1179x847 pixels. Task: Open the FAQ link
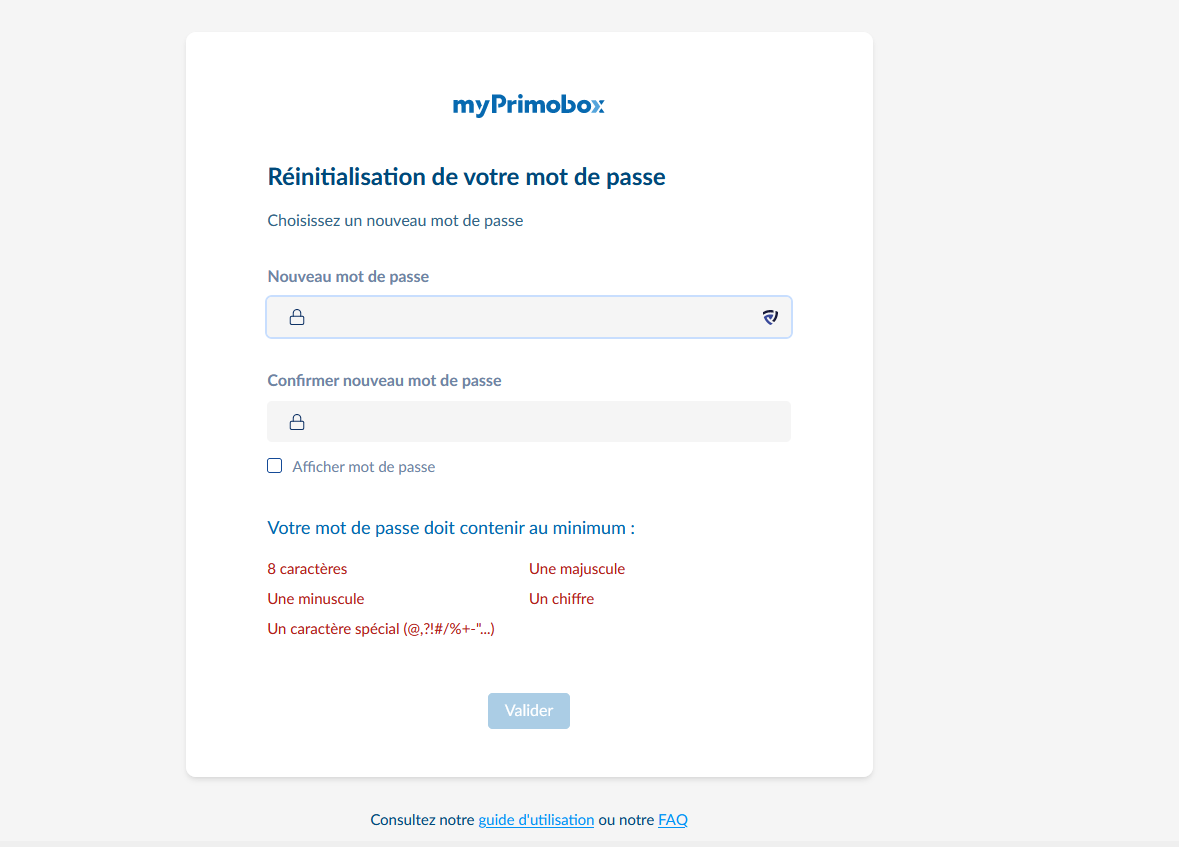[673, 820]
